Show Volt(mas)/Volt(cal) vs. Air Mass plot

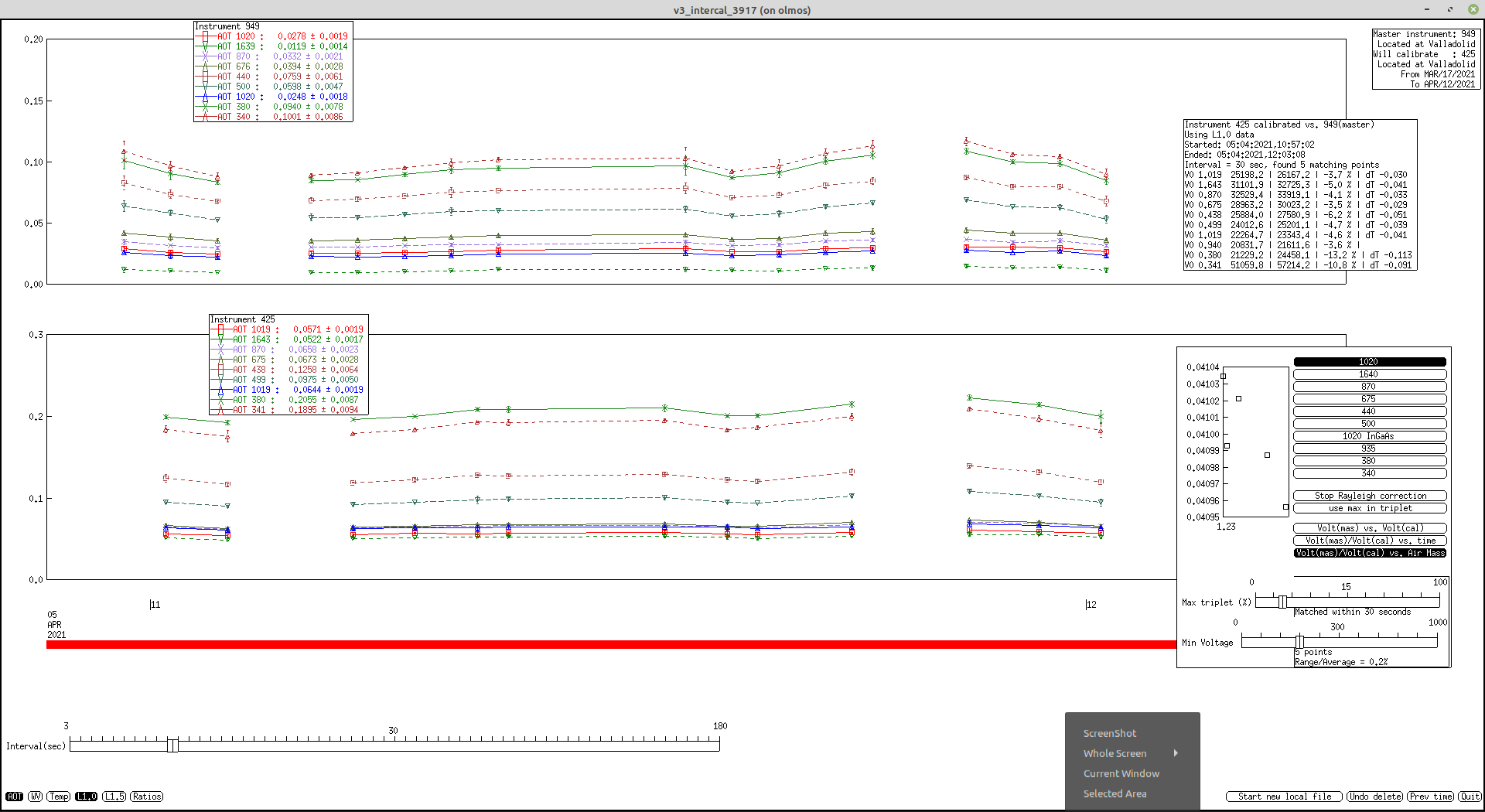click(x=1370, y=553)
